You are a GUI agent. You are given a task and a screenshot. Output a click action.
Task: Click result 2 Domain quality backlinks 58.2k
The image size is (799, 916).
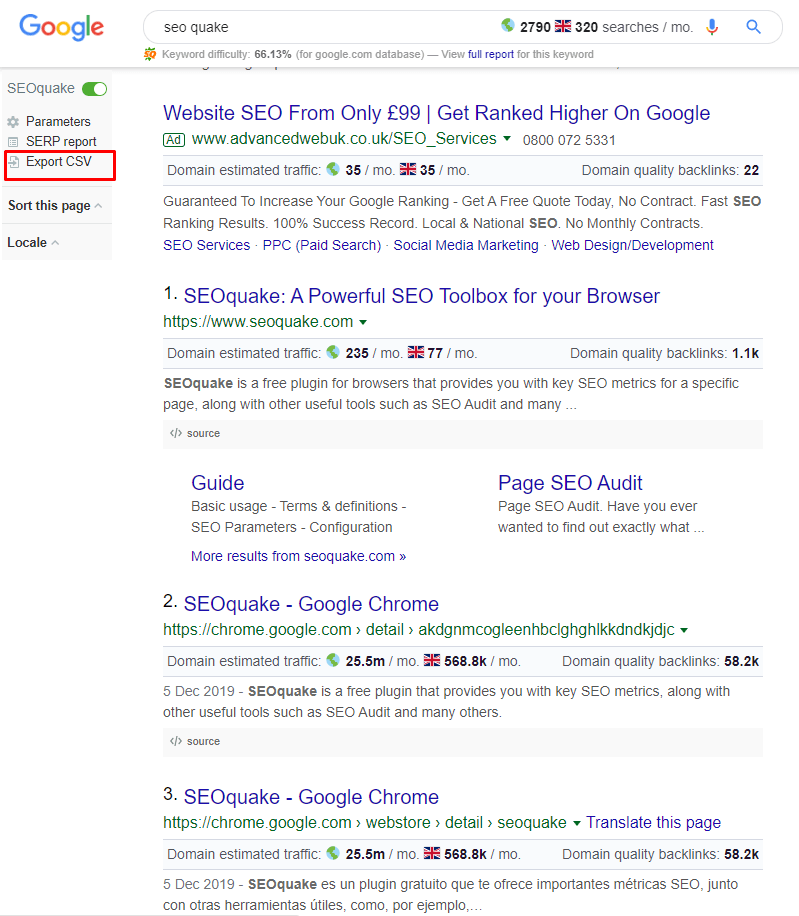coord(741,661)
